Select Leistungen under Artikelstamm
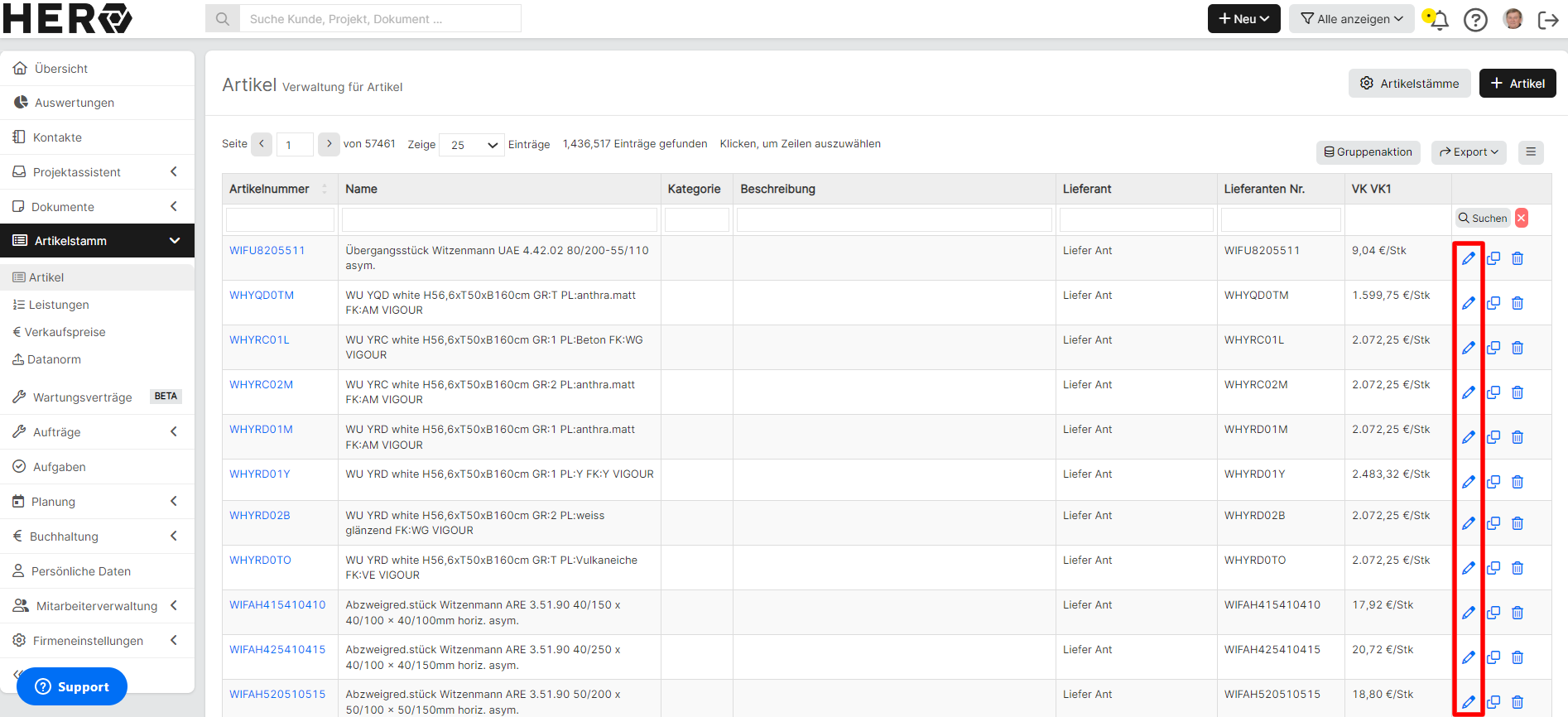This screenshot has height=717, width=1568. pyautogui.click(x=97, y=305)
